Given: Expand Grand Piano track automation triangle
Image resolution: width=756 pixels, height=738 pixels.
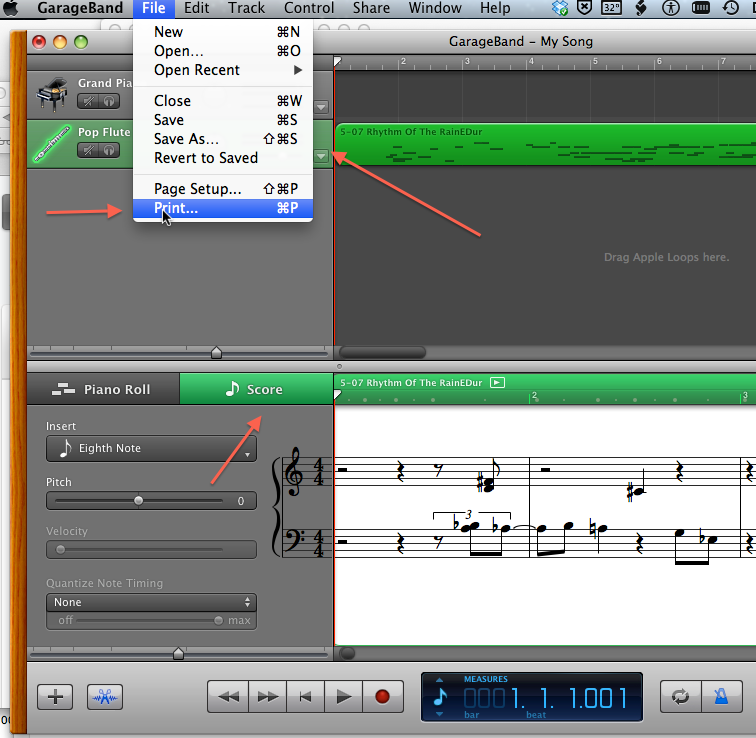Looking at the screenshot, I should (322, 107).
